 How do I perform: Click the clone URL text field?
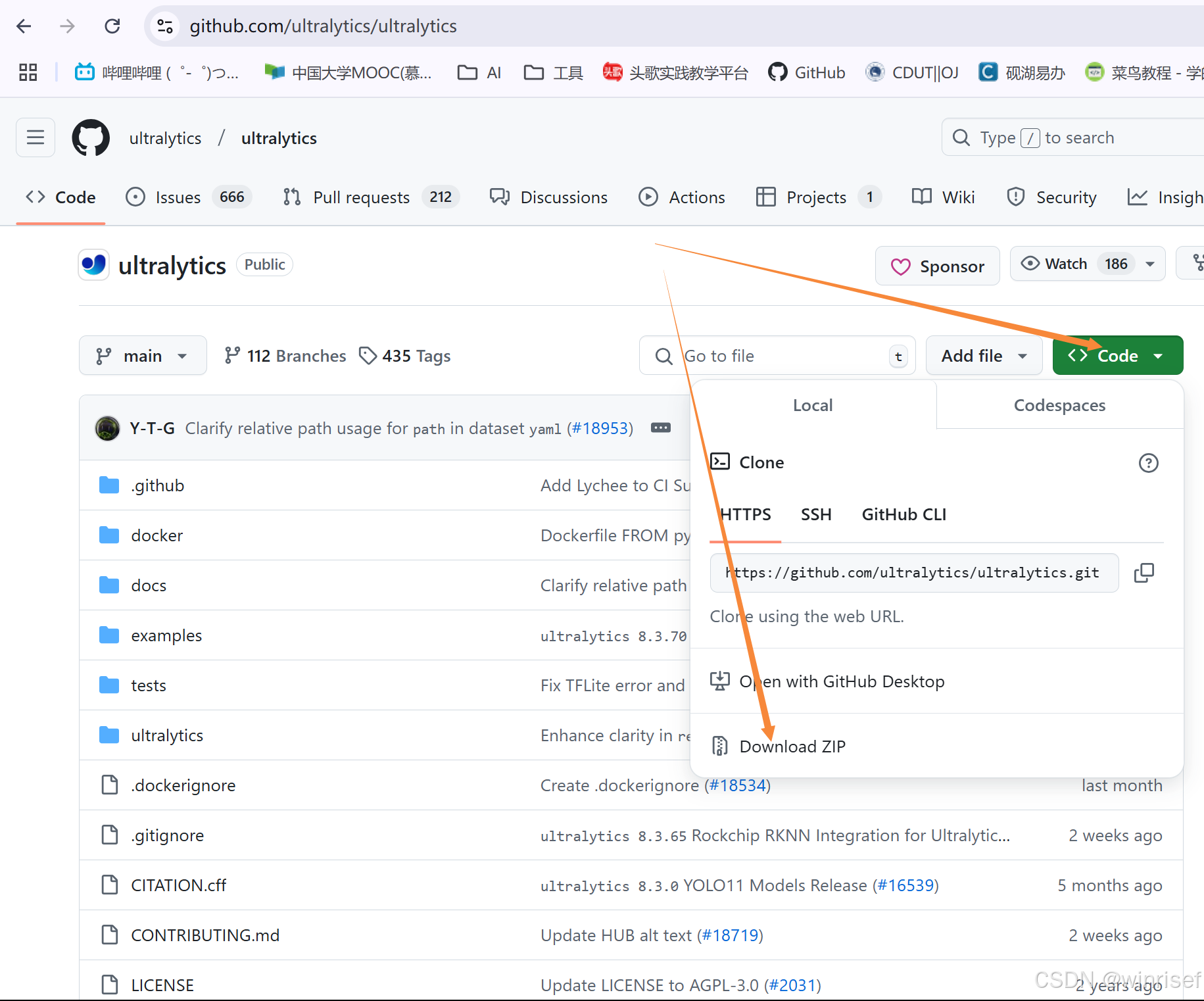[914, 573]
